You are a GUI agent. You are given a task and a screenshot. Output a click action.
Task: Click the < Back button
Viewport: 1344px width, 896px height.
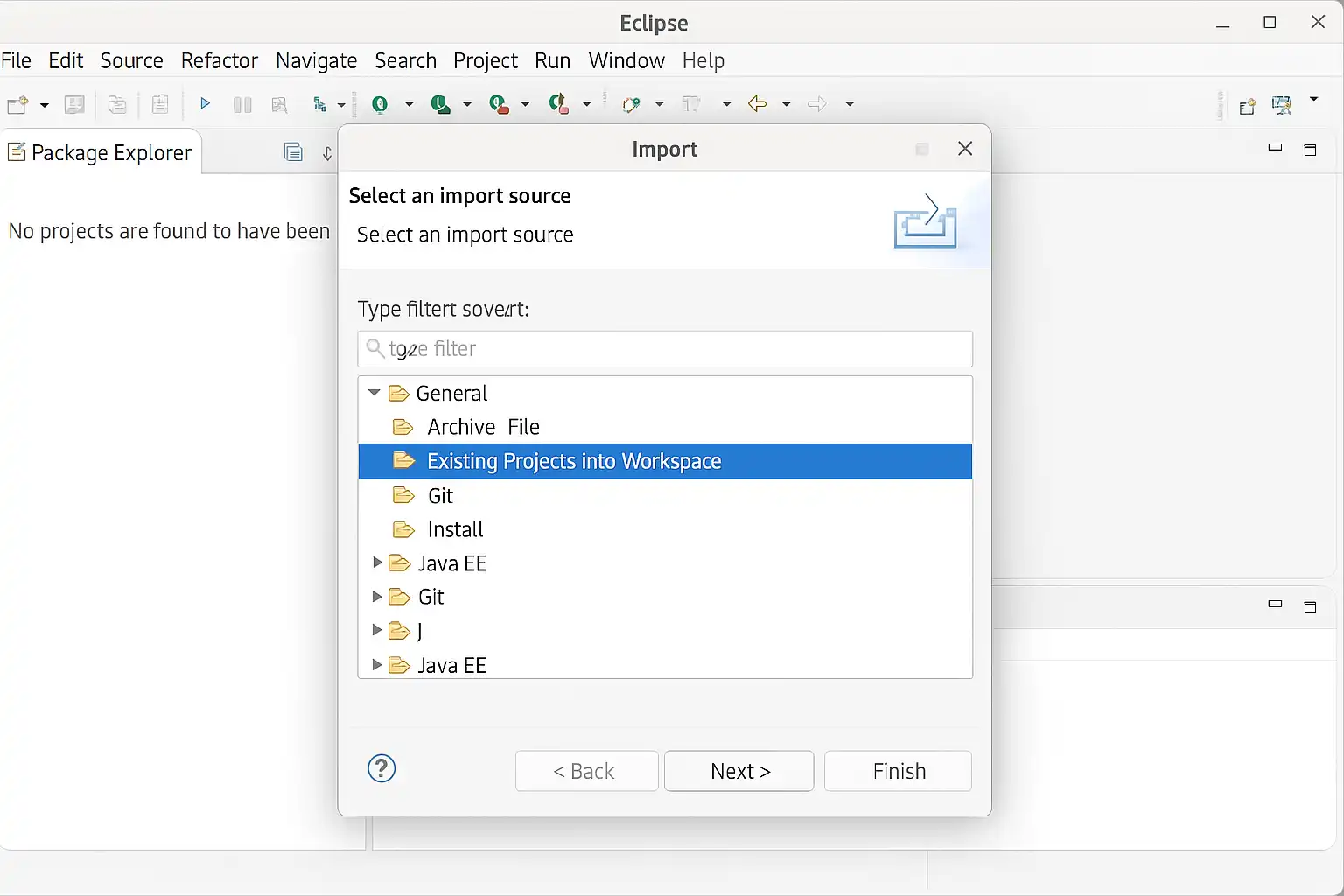click(586, 771)
